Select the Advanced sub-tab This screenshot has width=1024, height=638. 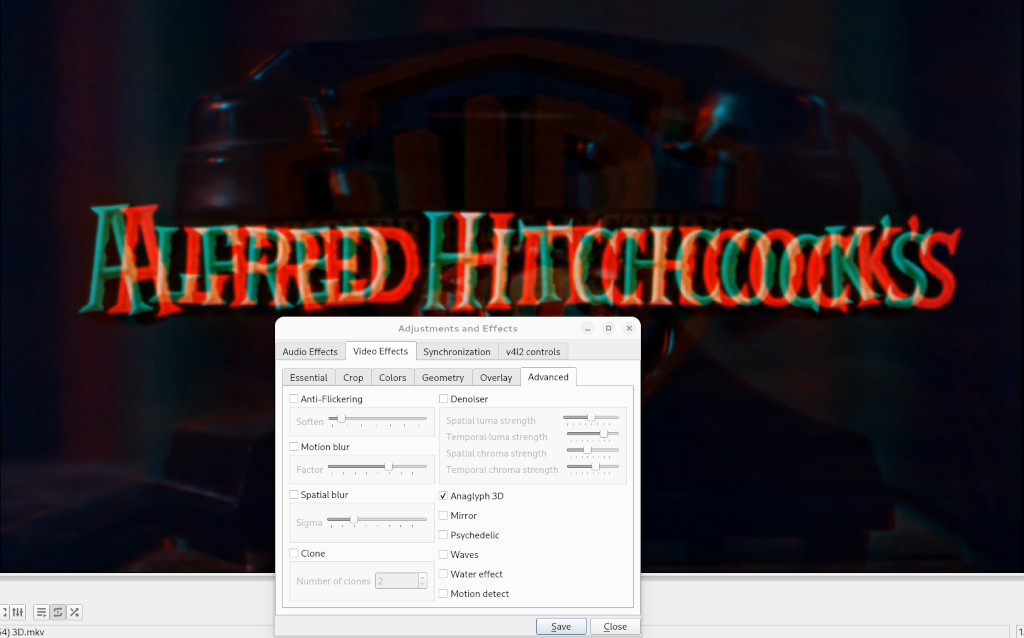(x=548, y=377)
